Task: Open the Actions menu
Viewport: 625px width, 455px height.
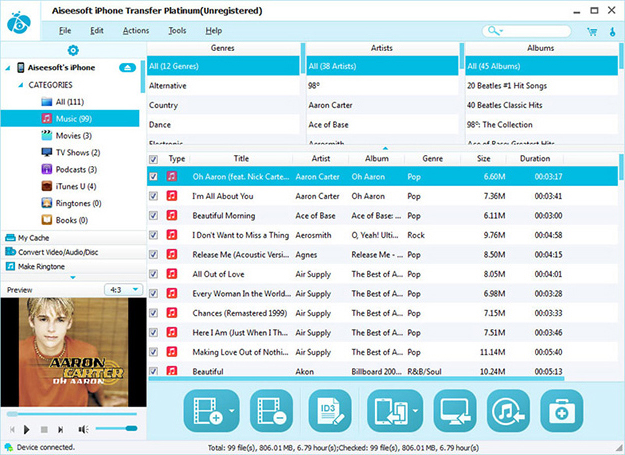Action: [x=136, y=31]
